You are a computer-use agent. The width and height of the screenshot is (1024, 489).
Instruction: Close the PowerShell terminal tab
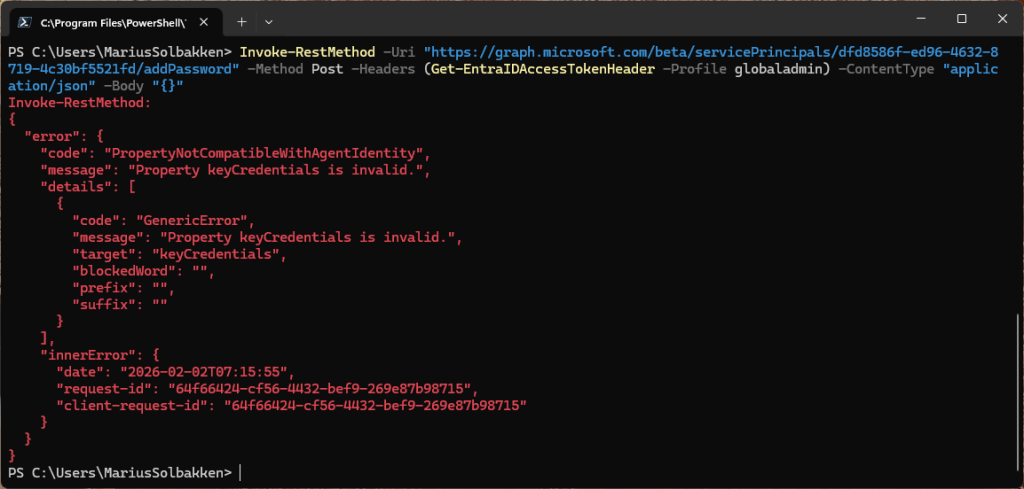(x=205, y=21)
